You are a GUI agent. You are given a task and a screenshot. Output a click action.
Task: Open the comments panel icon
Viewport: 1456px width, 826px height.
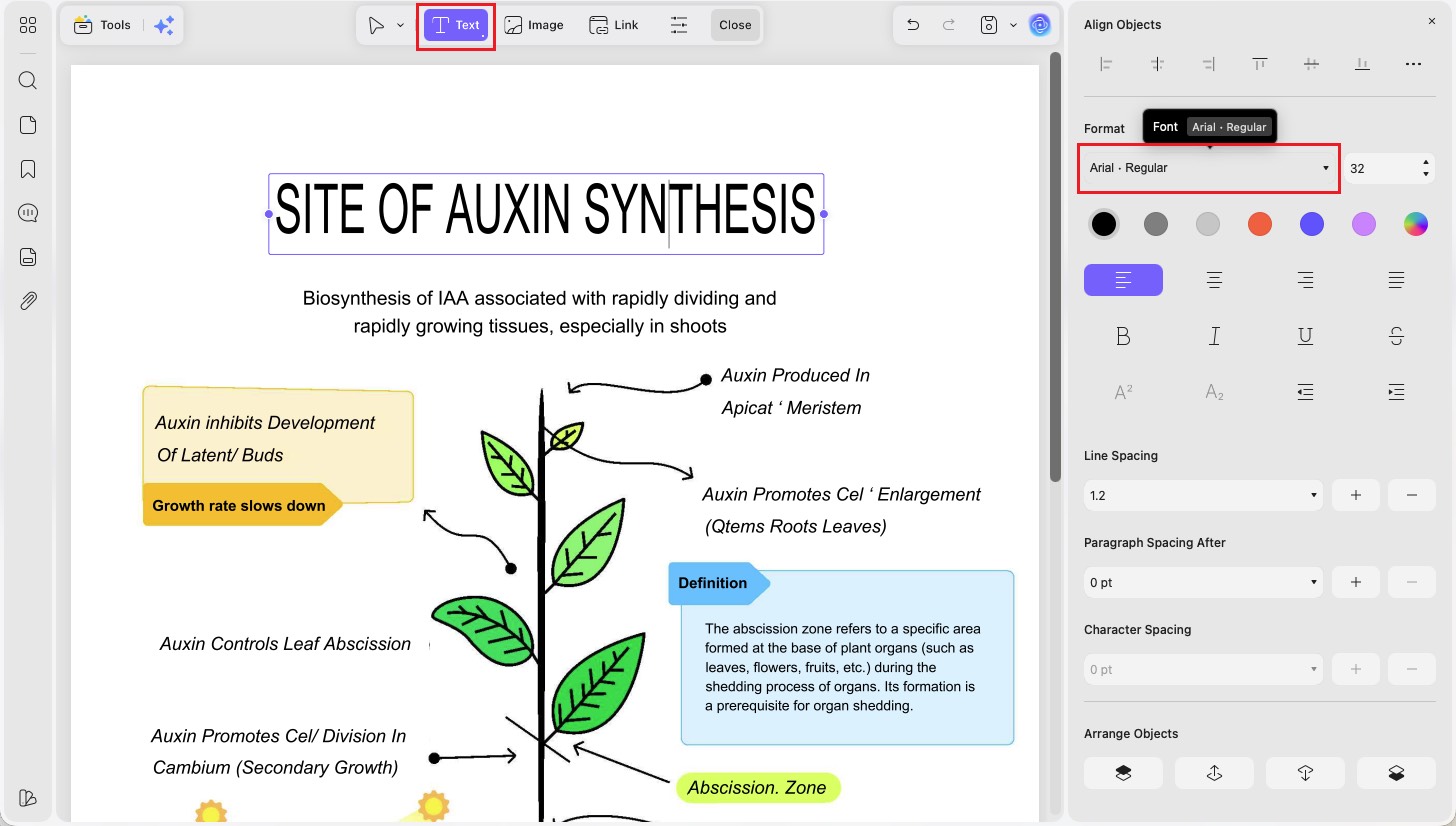click(x=28, y=213)
